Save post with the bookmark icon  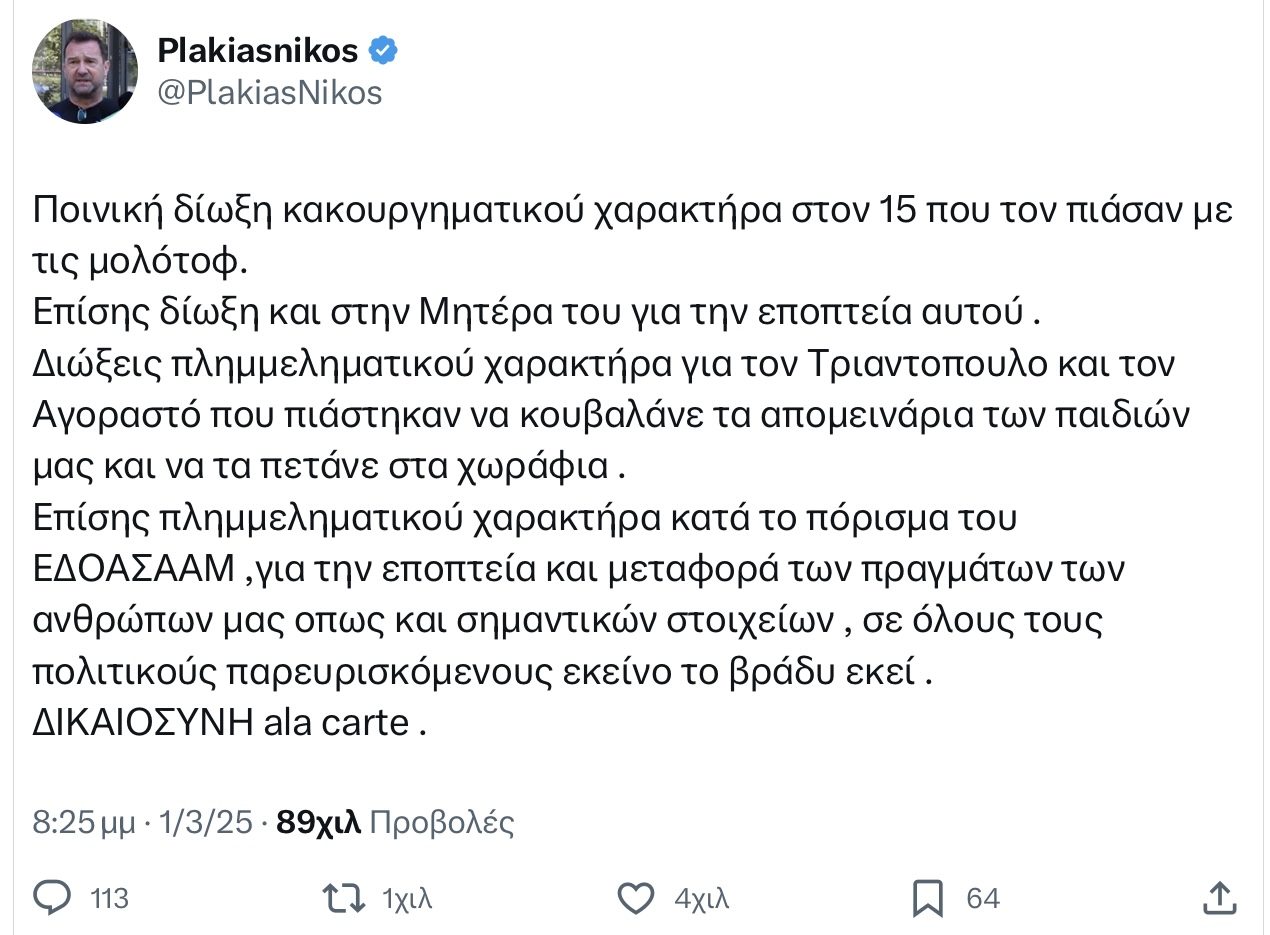coord(928,898)
